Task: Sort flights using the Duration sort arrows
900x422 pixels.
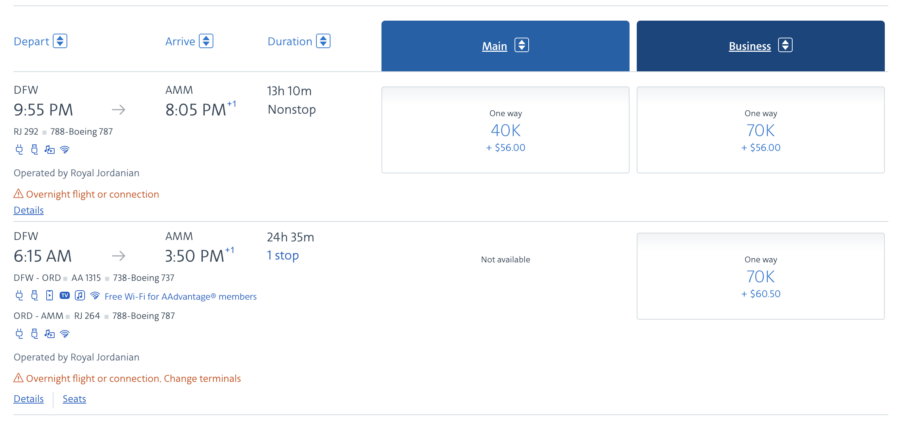Action: 324,41
